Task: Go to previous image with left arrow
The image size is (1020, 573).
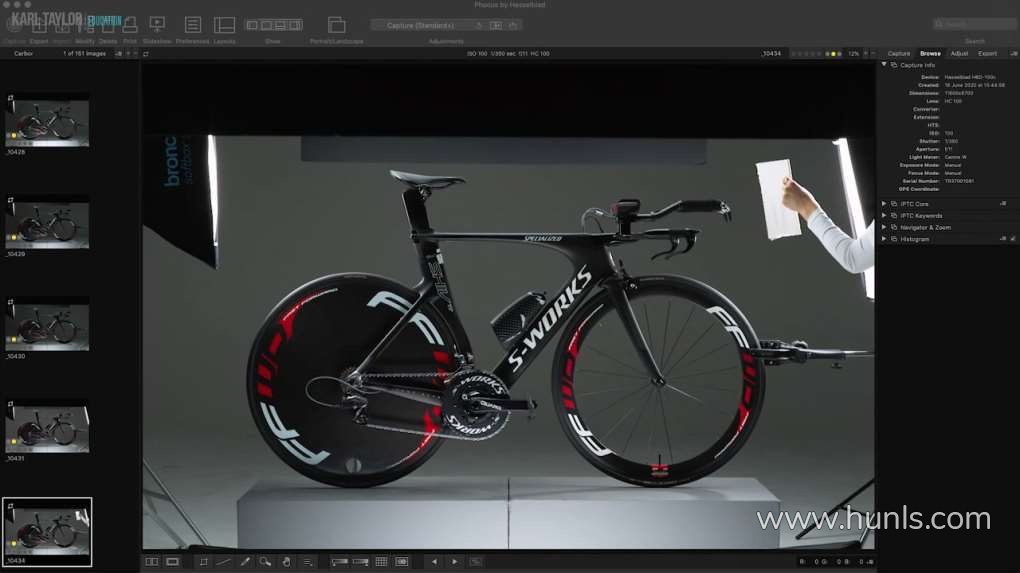Action: click(434, 561)
